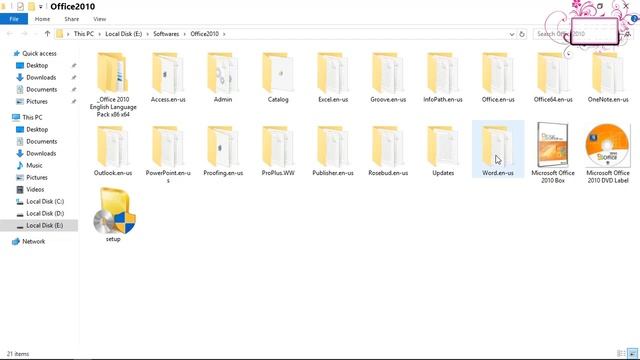Select the Office.en-us folder
This screenshot has width=640, height=360.
pyautogui.click(x=498, y=78)
